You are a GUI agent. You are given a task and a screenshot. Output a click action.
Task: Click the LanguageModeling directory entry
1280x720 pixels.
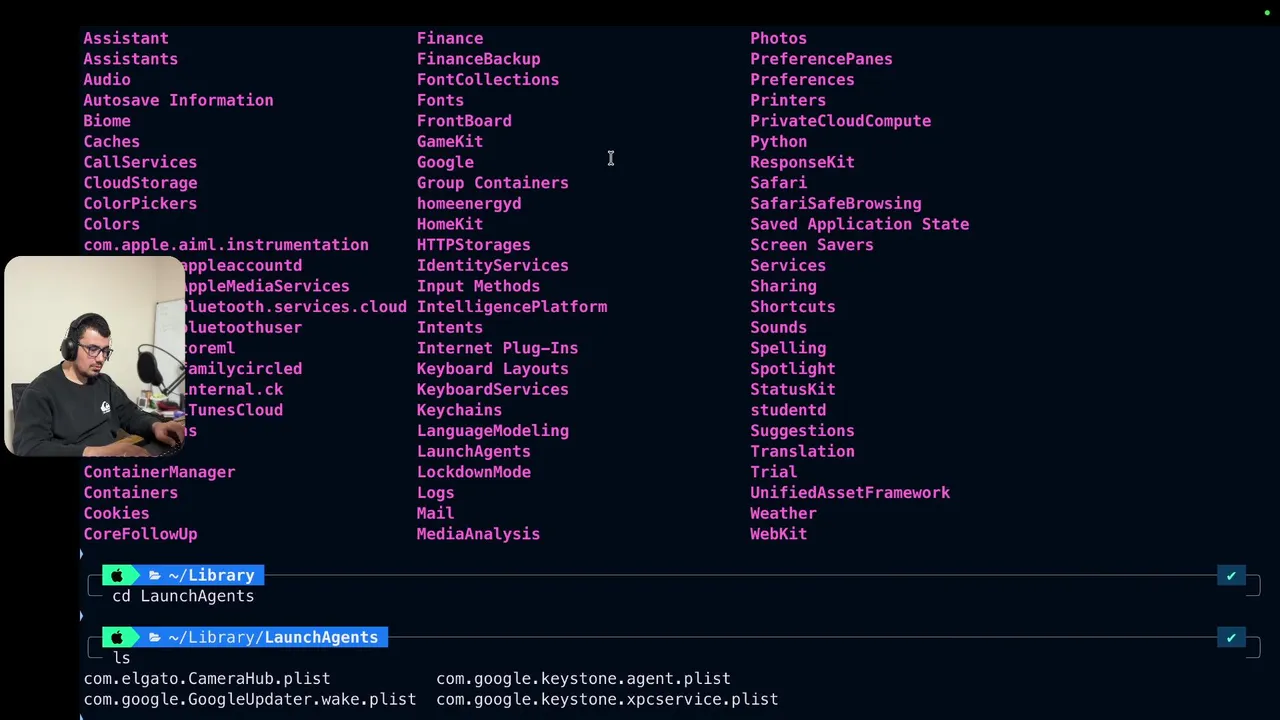[492, 431]
